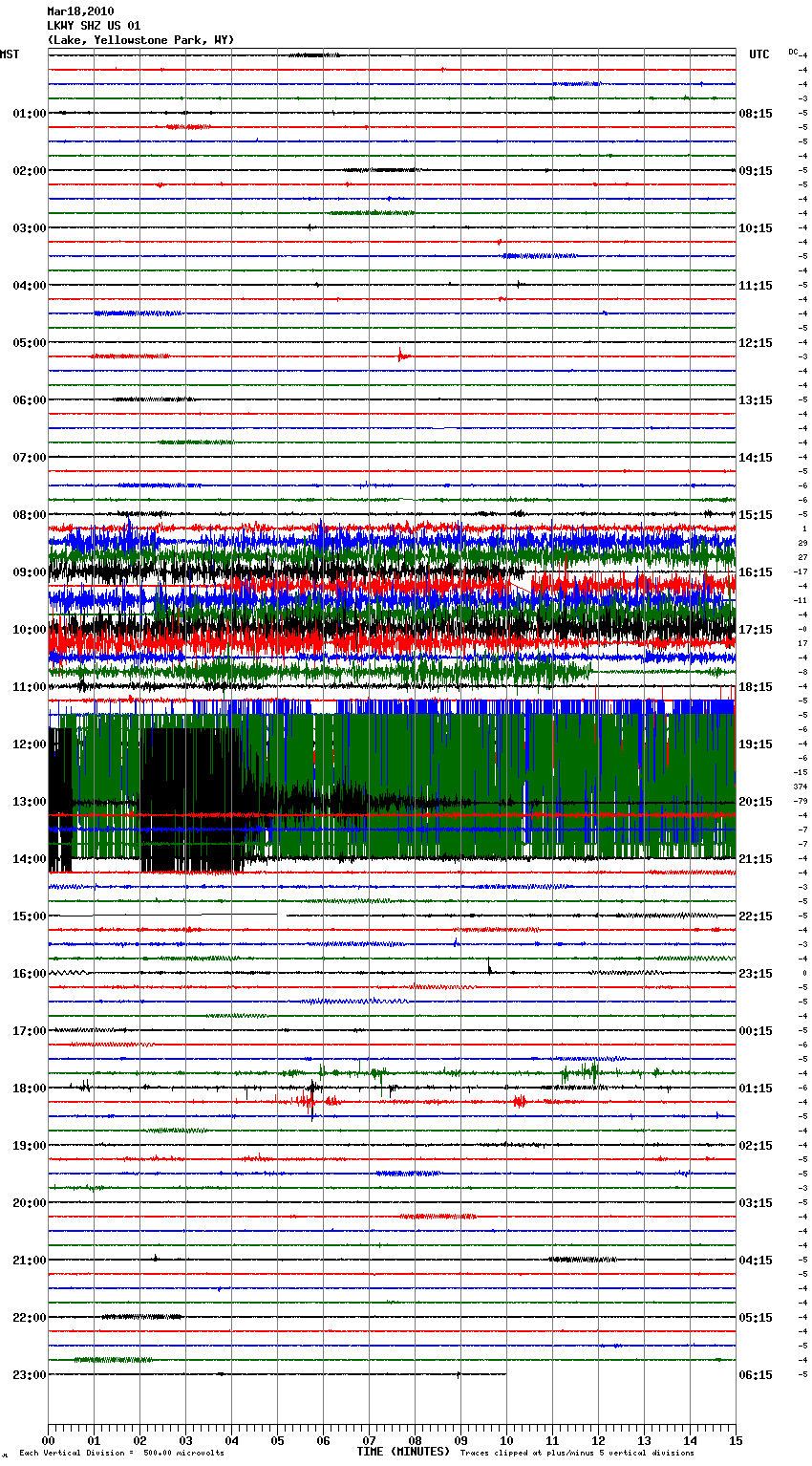The height and width of the screenshot is (1466, 812).
Task: Click the DC offset value -15
Action: pyautogui.click(x=801, y=772)
